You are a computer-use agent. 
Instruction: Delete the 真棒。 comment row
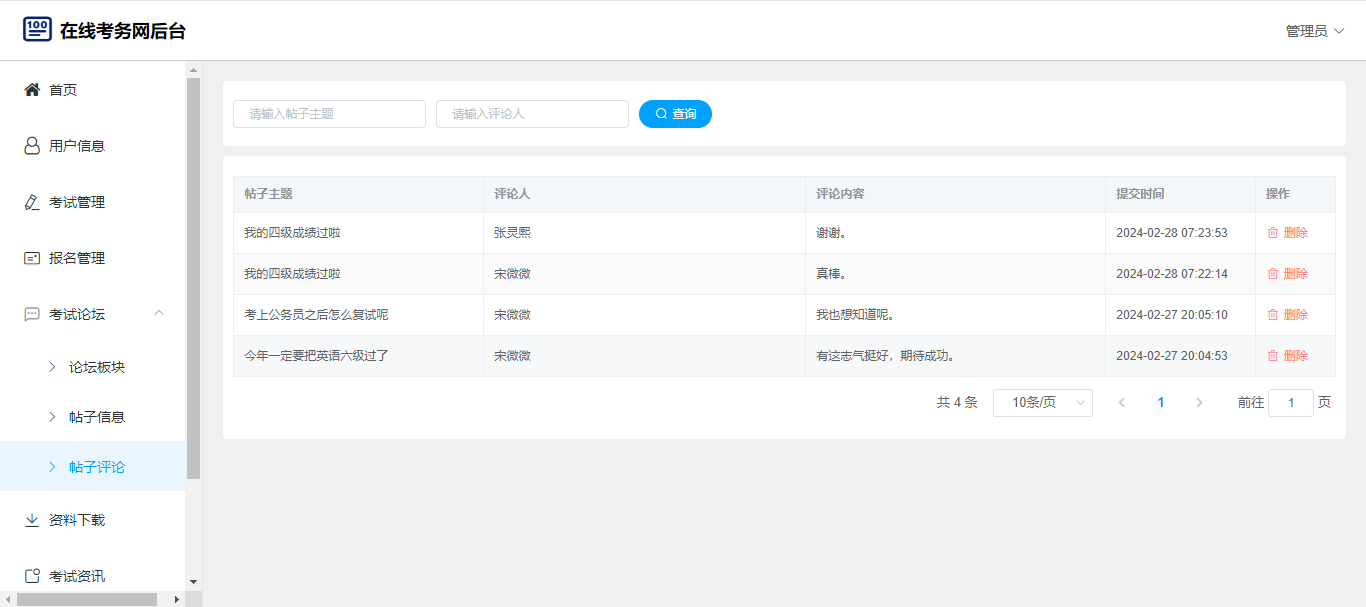pos(1287,274)
